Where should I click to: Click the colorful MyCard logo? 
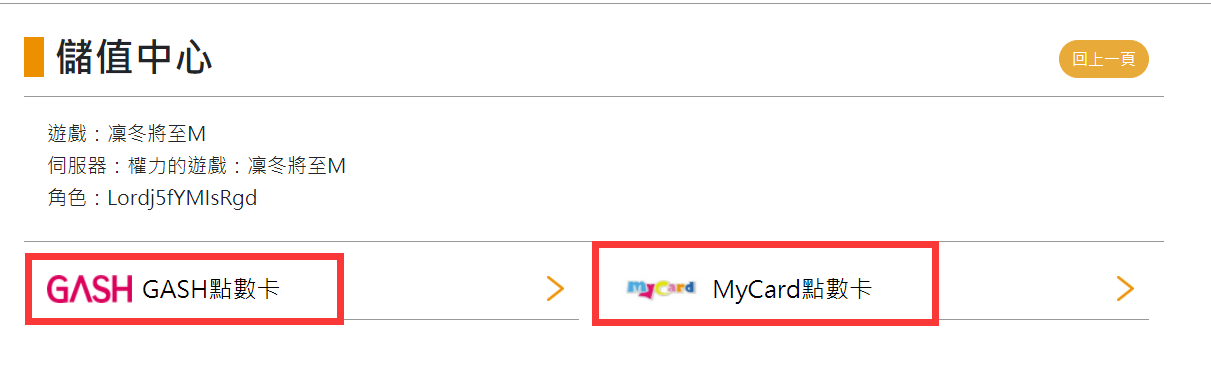point(660,289)
